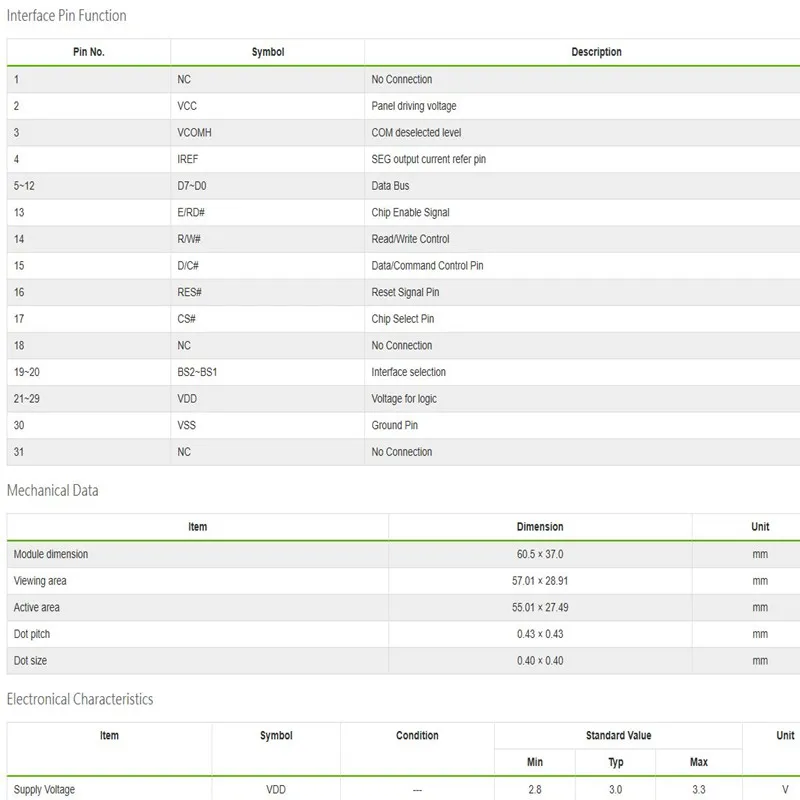Click the Electronical Characteristics heading

[80, 699]
